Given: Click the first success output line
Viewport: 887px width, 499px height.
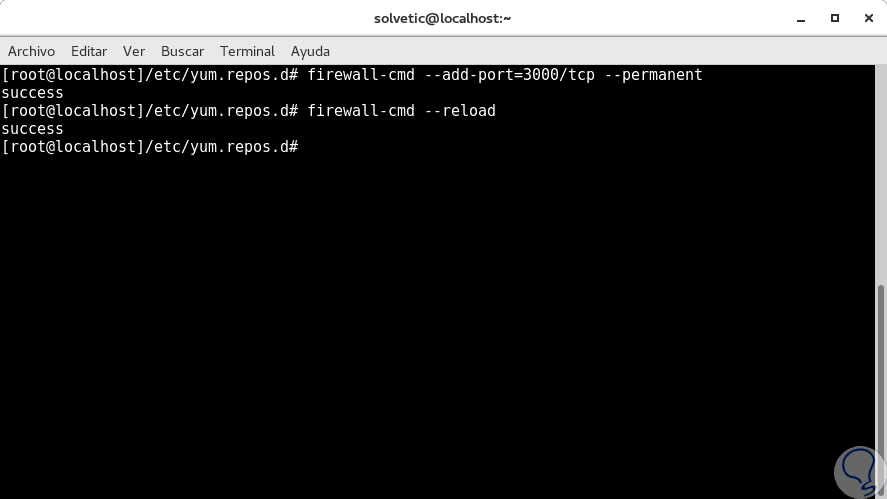Looking at the screenshot, I should pyautogui.click(x=33, y=93).
